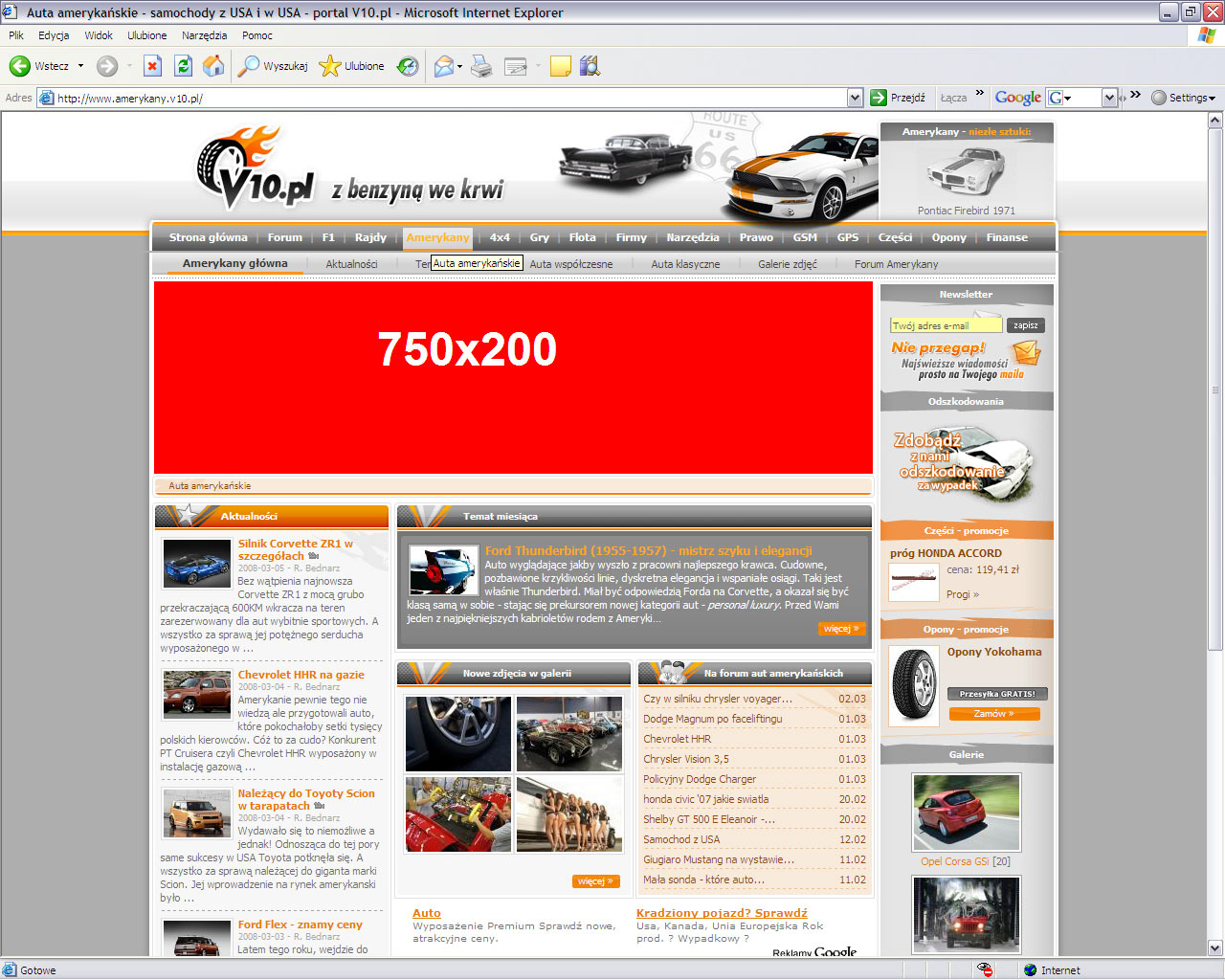
Task: Open the Silnik Corvette ZR1 article link
Action: [296, 549]
